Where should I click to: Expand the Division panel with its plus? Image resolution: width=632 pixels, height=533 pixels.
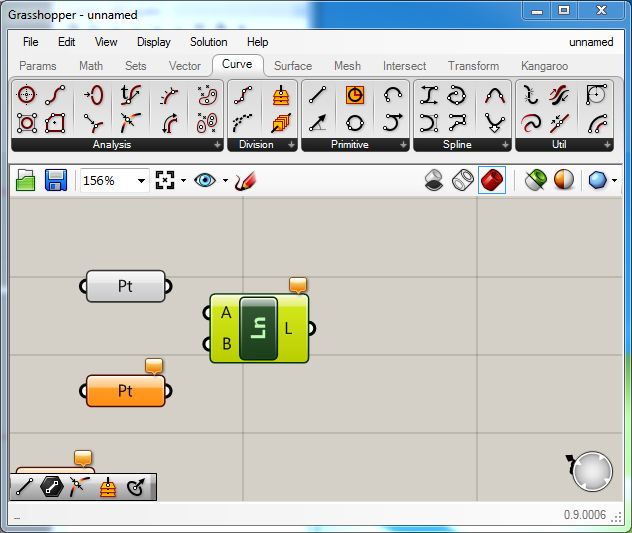click(x=291, y=144)
